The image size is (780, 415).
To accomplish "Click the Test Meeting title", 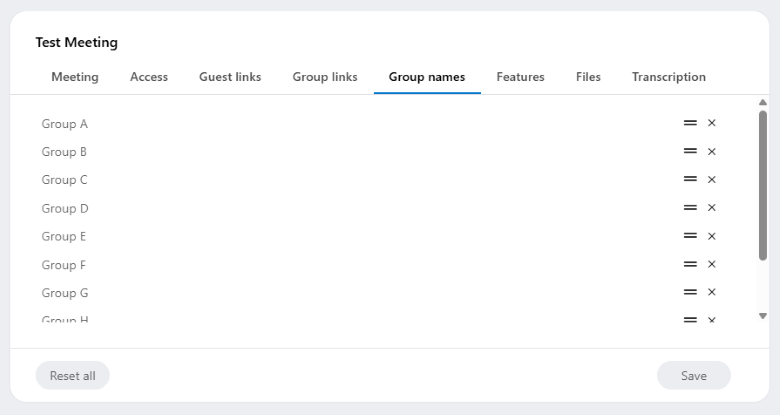I will coord(77,42).
